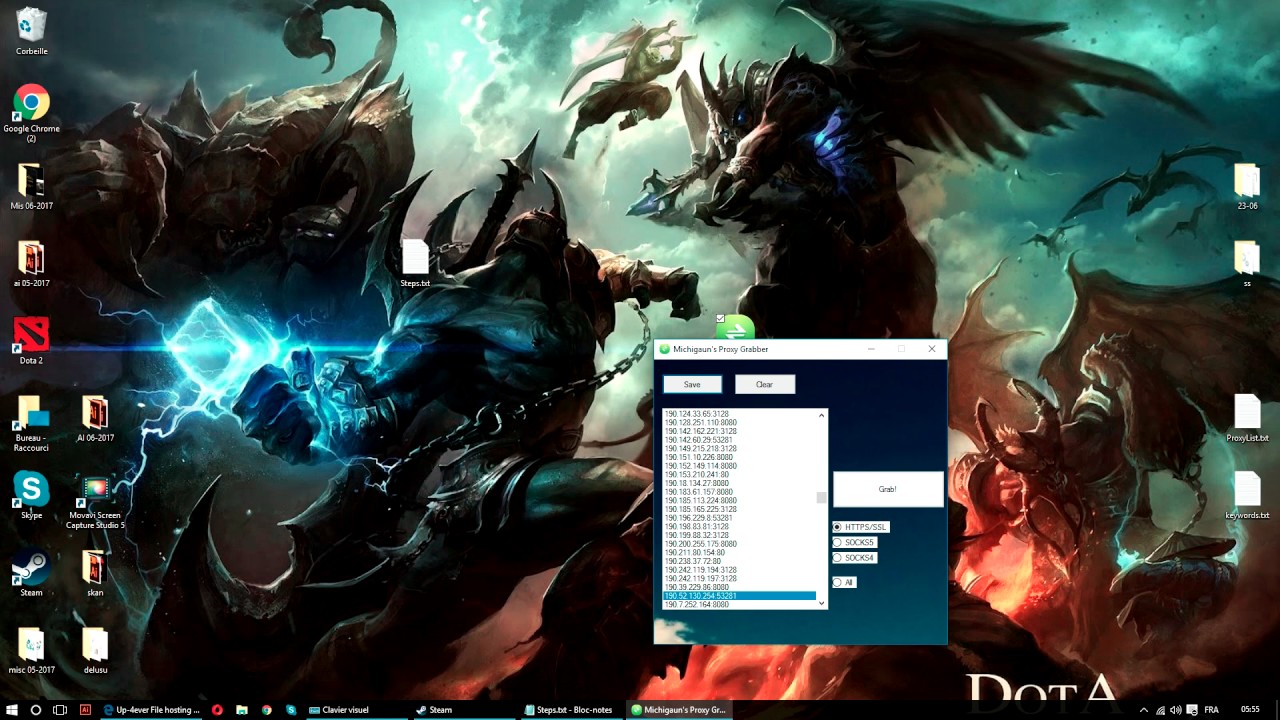Image resolution: width=1280 pixels, height=720 pixels.
Task: Click proxy list scroll down arrow
Action: 822,604
